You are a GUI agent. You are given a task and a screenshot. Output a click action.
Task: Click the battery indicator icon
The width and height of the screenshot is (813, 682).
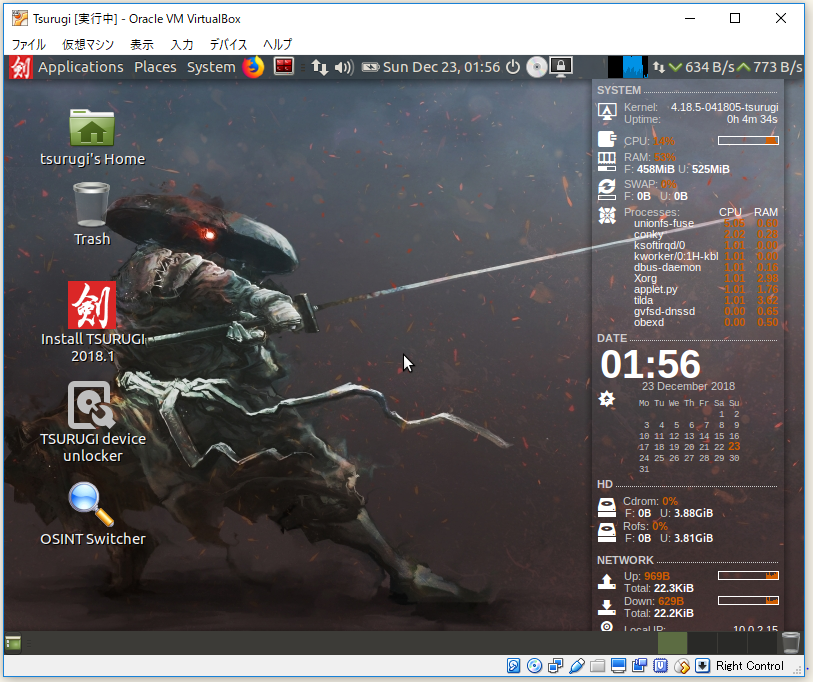click(370, 67)
